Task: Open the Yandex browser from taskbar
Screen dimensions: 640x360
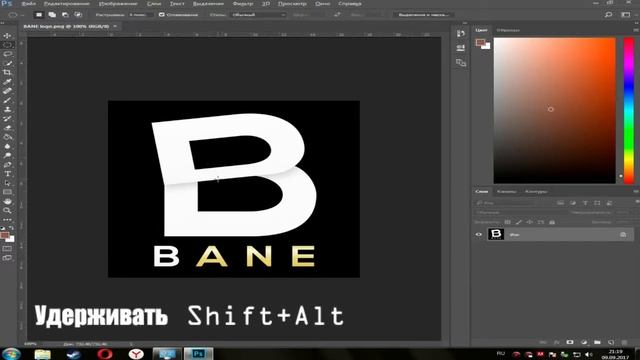Action: coord(136,354)
